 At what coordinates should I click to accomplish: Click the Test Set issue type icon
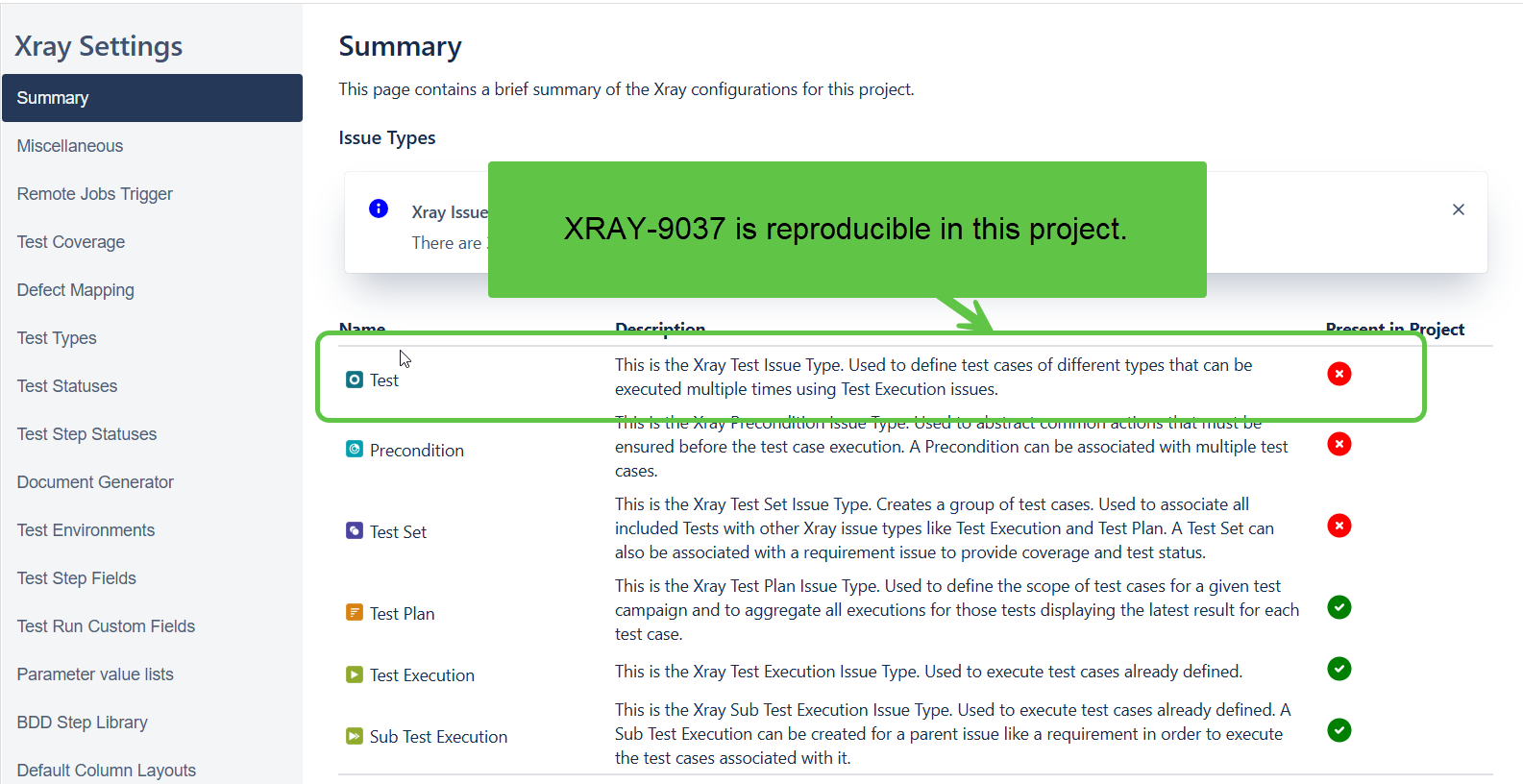pyautogui.click(x=355, y=531)
